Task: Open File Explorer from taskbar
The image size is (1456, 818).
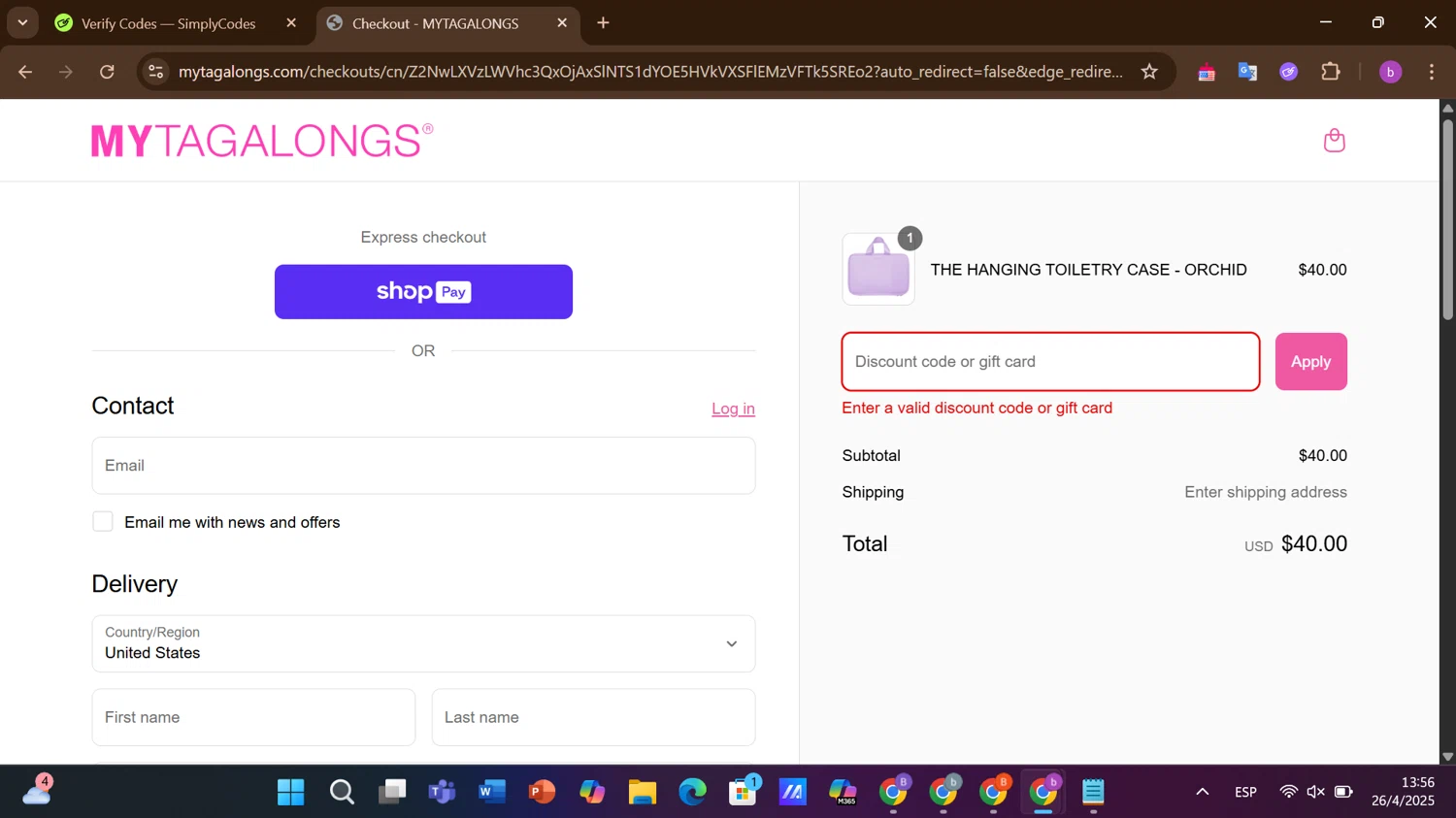Action: [643, 793]
